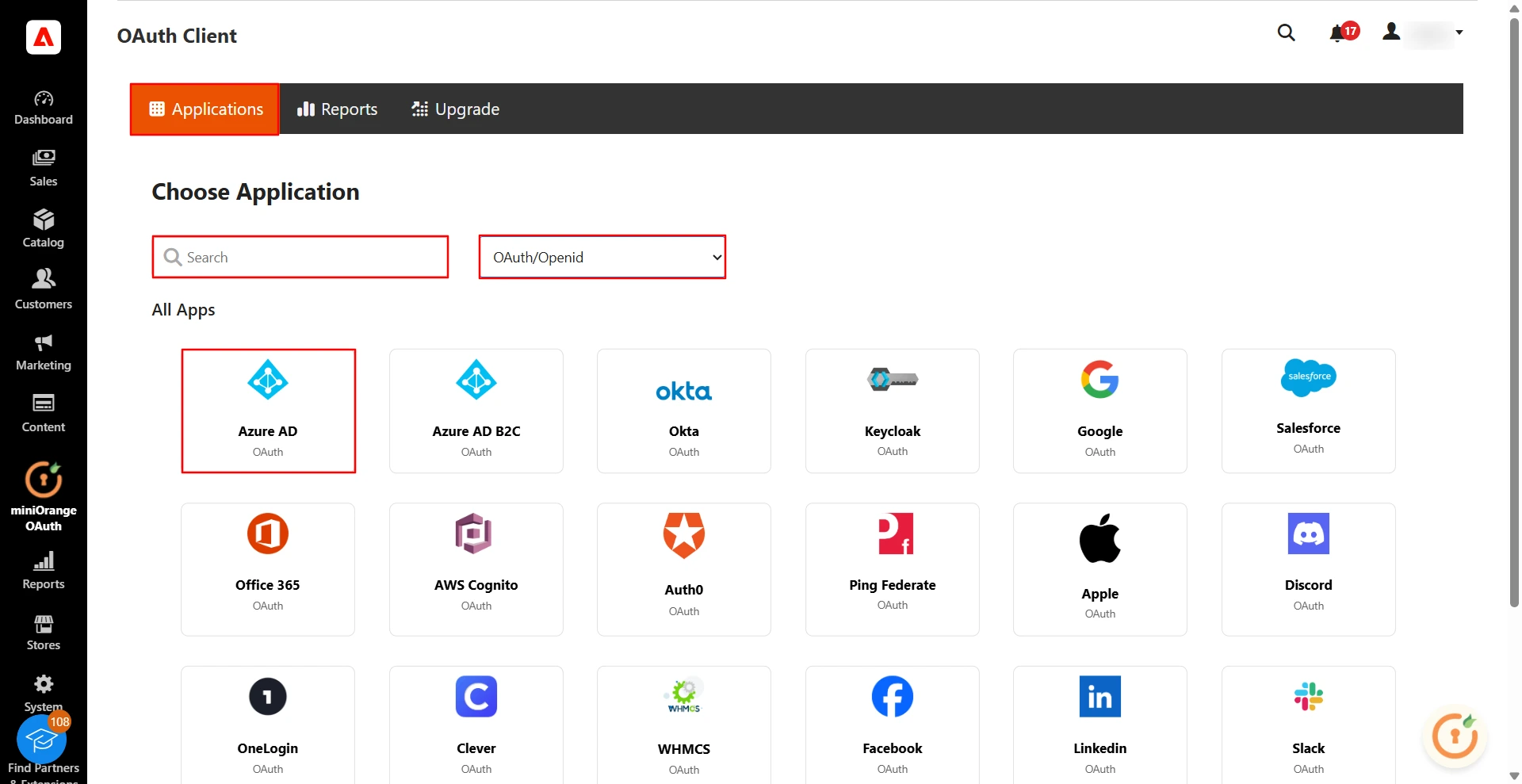Switch to the Reports tab

click(337, 109)
